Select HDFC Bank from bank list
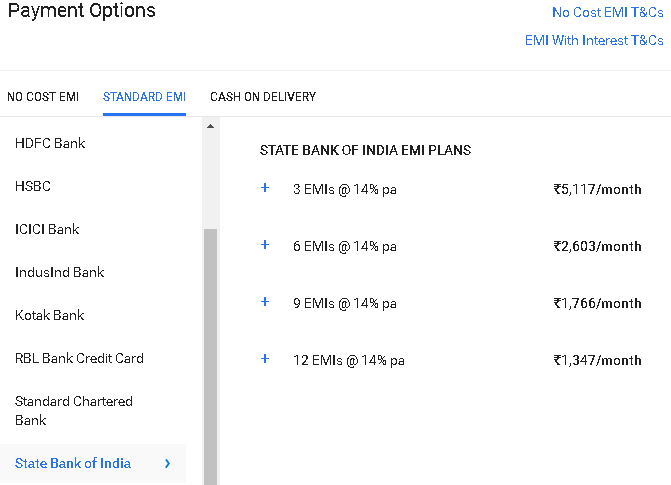The width and height of the screenshot is (671, 485). click(50, 143)
